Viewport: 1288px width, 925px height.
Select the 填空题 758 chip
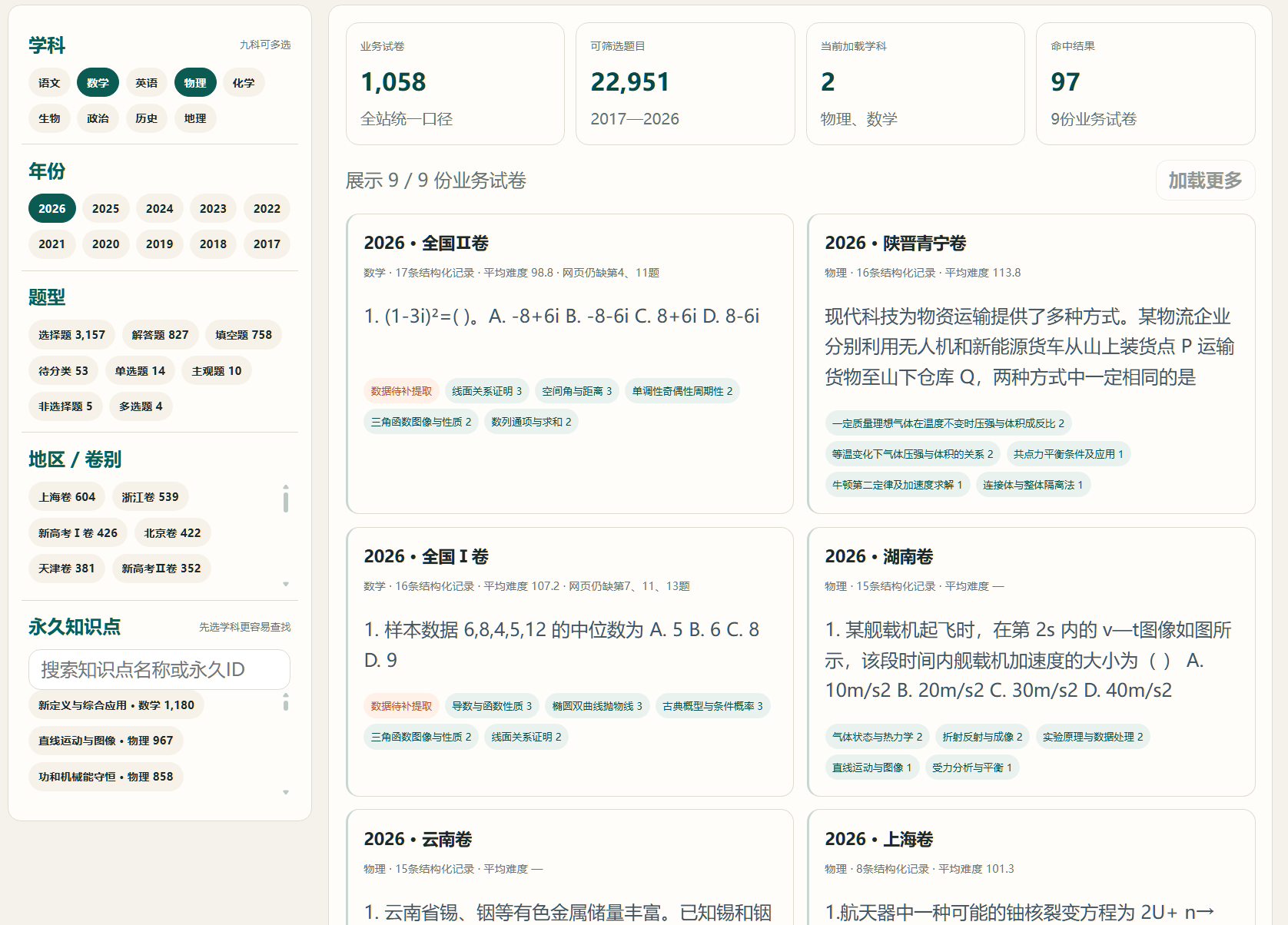(244, 335)
